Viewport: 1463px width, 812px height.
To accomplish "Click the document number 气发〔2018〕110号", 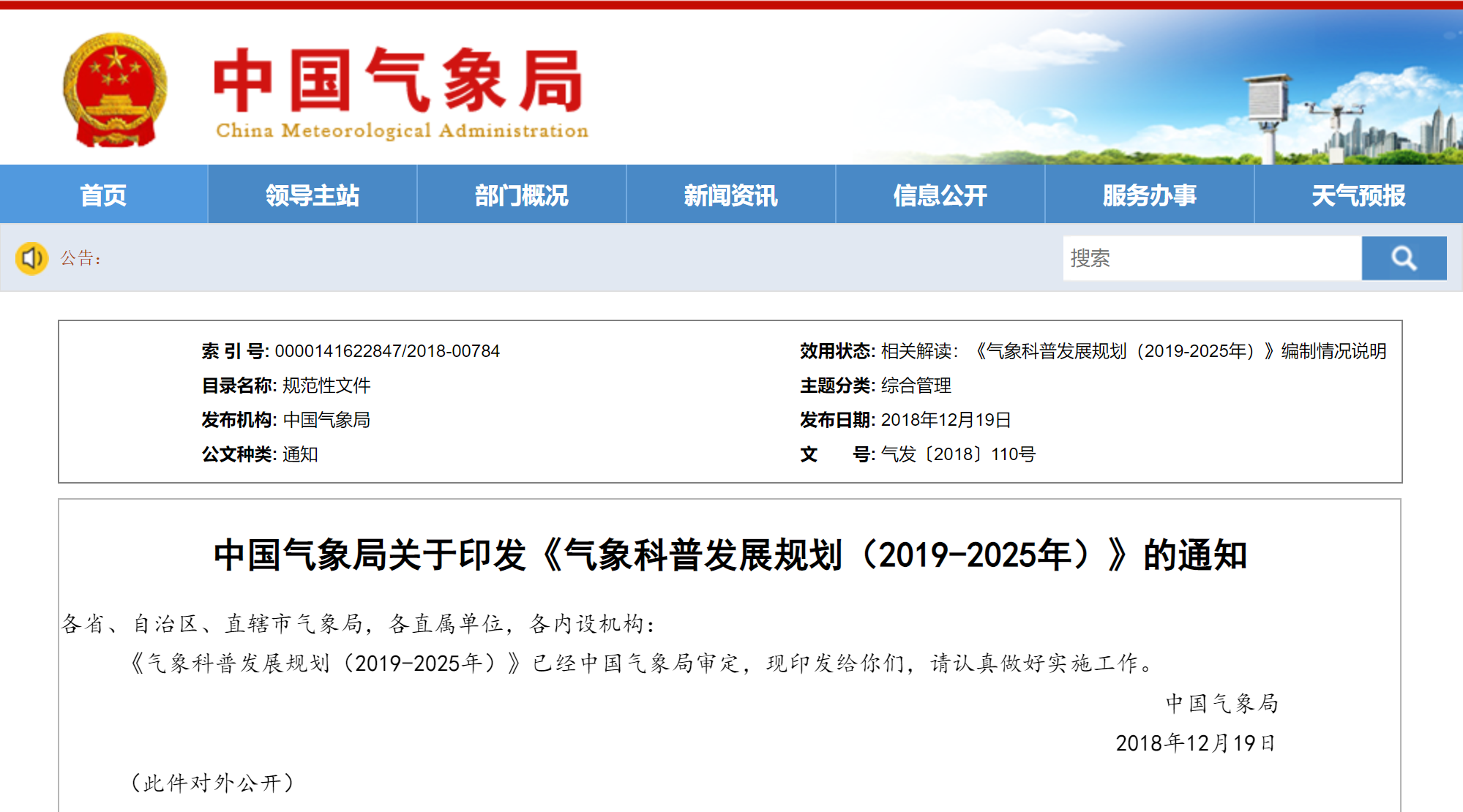I will [957, 454].
